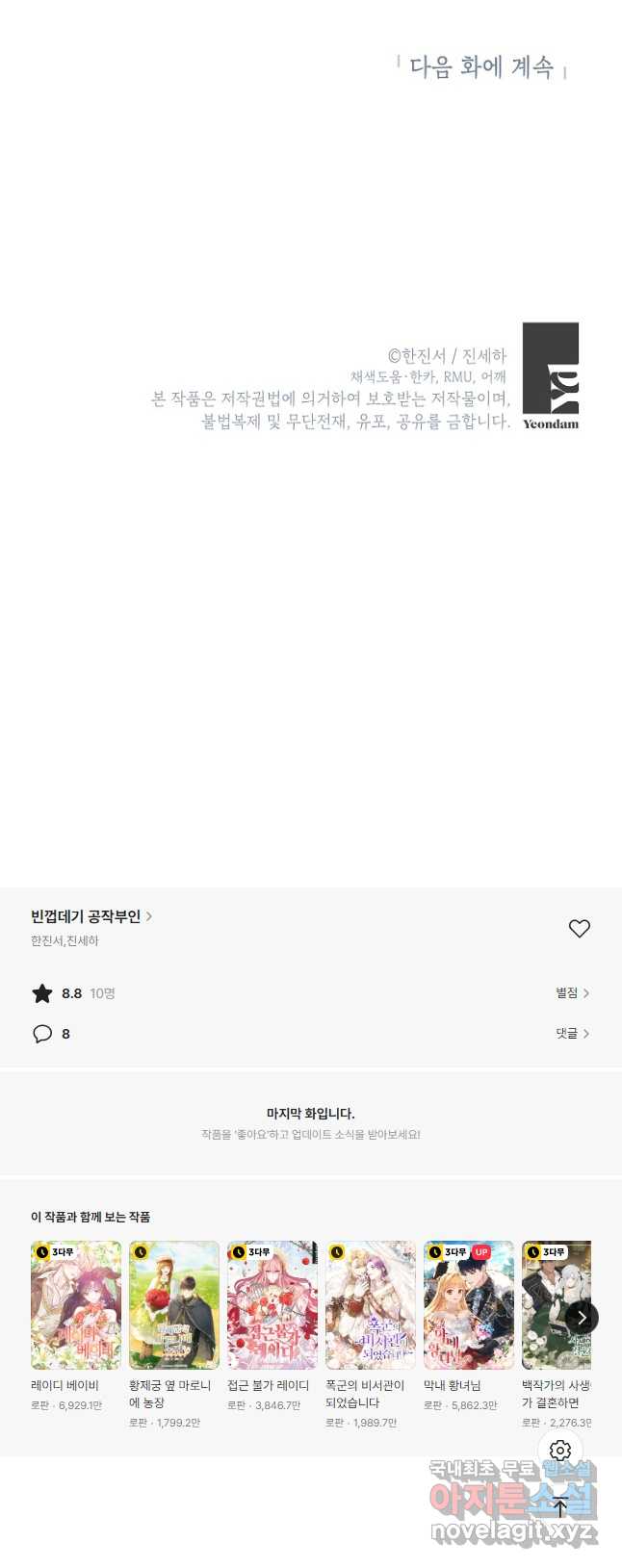The width and height of the screenshot is (622, 1568).
Task: Open 폭군의 비서관이 되었습니다 cover
Action: coord(371,1305)
